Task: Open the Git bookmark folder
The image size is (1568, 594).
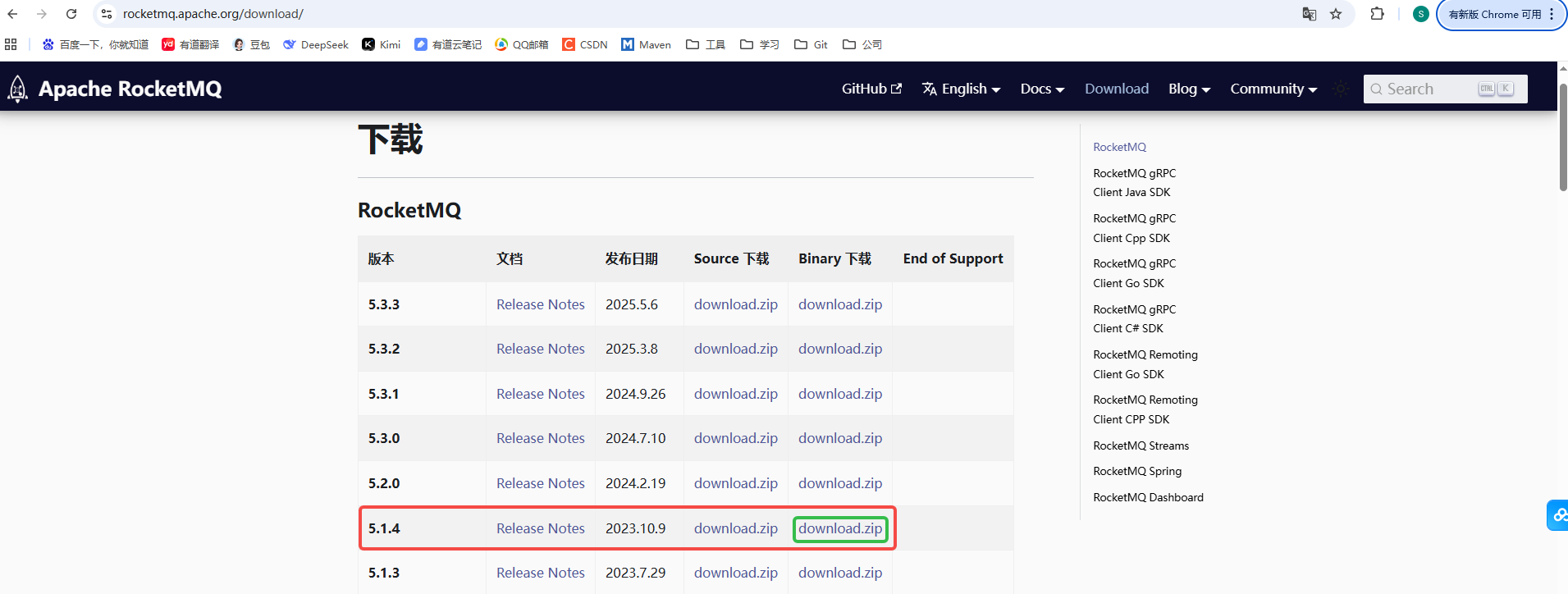Action: (x=811, y=44)
